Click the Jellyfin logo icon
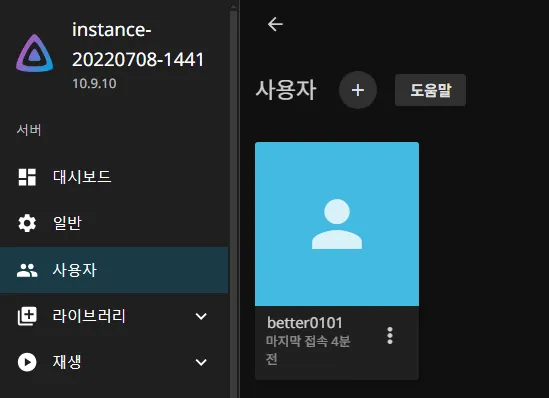This screenshot has width=549, height=398. 34,53
